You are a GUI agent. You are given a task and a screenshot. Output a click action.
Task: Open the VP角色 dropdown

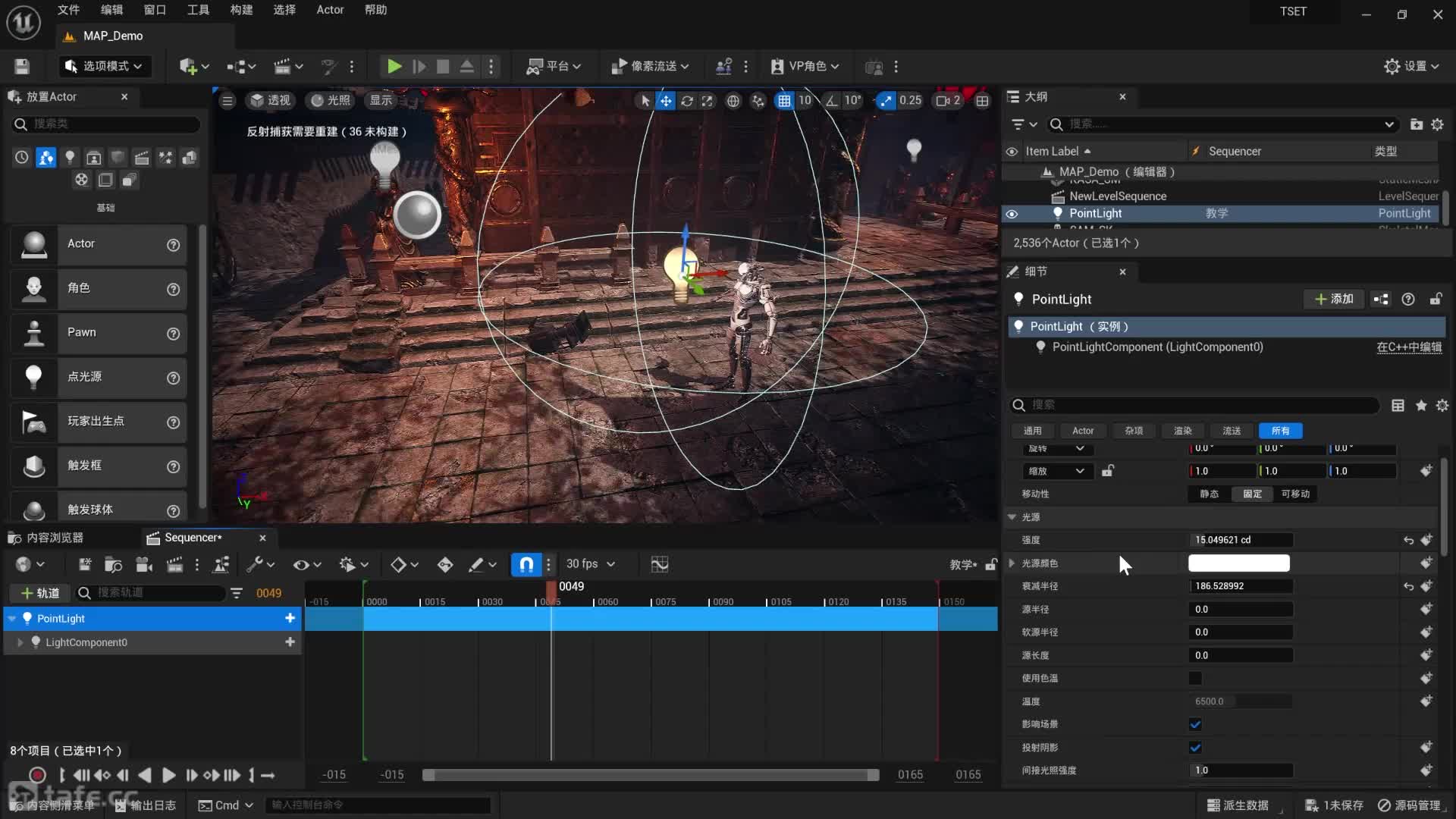coord(805,67)
